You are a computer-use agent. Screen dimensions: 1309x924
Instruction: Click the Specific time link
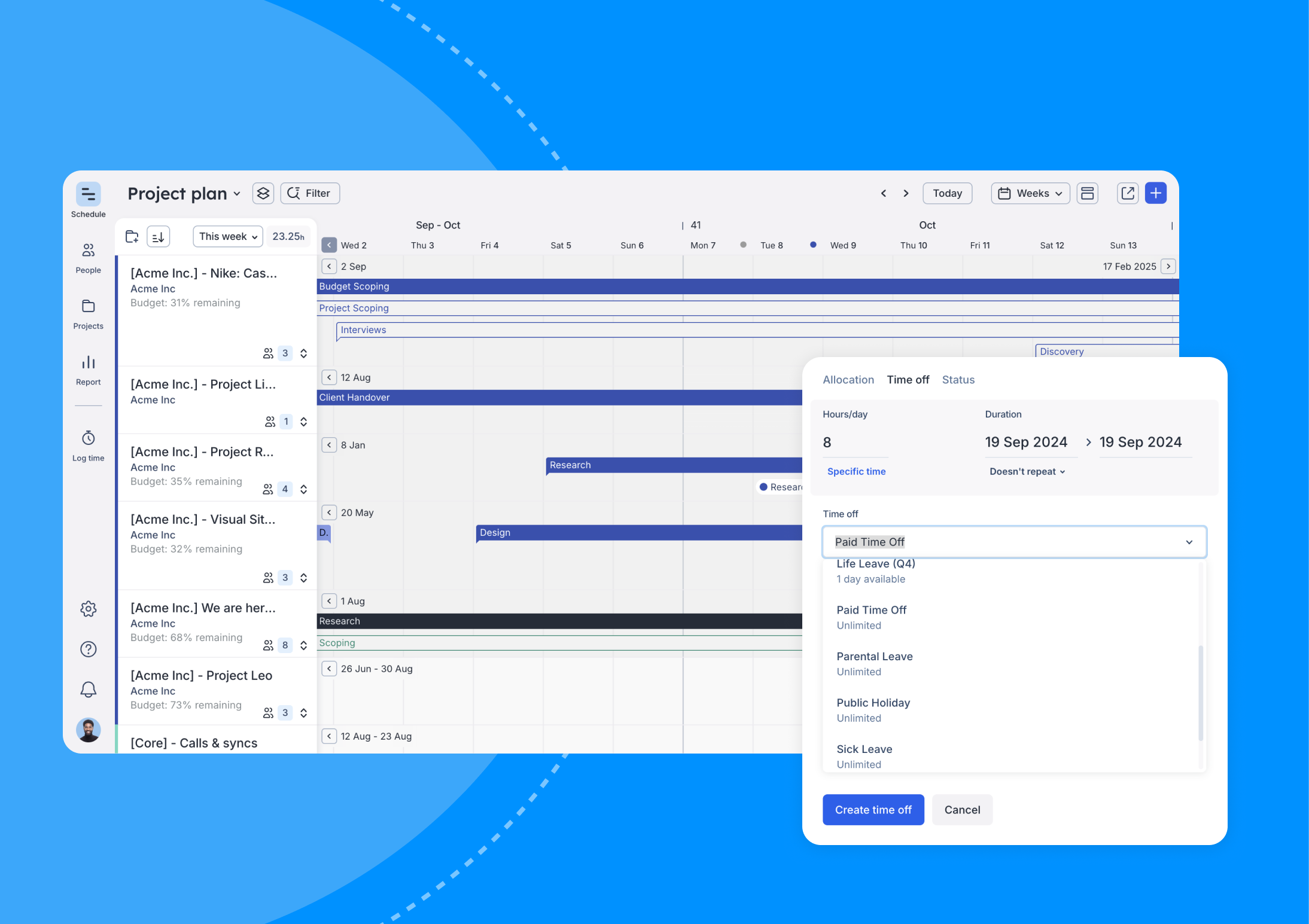(856, 471)
